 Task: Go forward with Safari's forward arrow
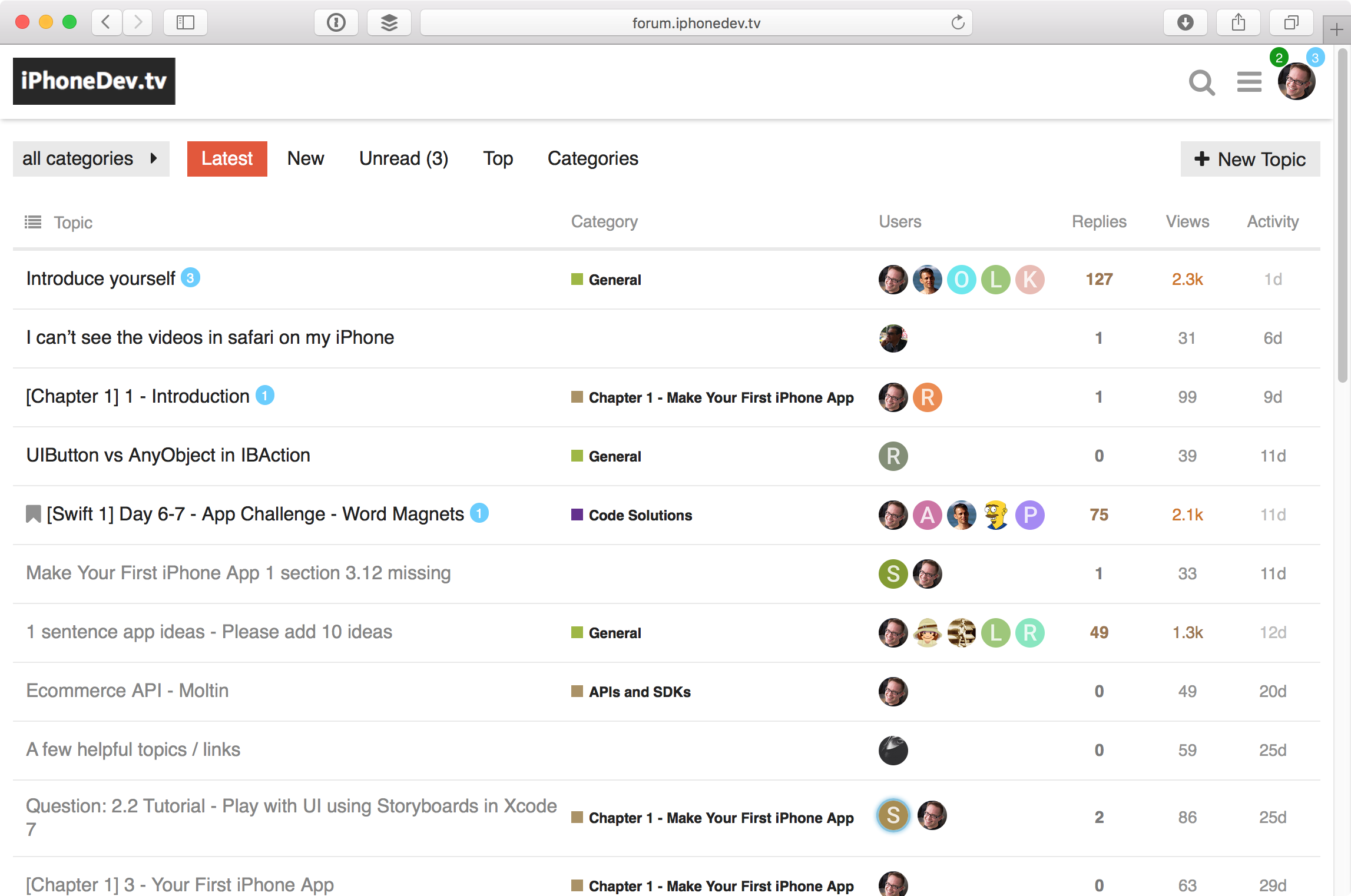pyautogui.click(x=138, y=22)
